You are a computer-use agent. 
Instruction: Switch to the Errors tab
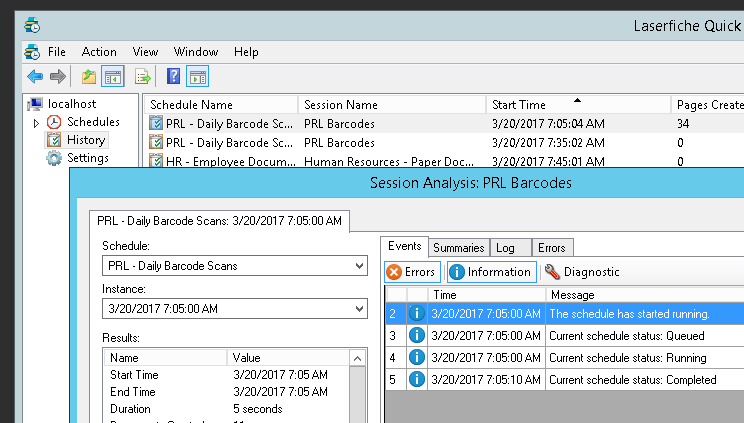552,248
